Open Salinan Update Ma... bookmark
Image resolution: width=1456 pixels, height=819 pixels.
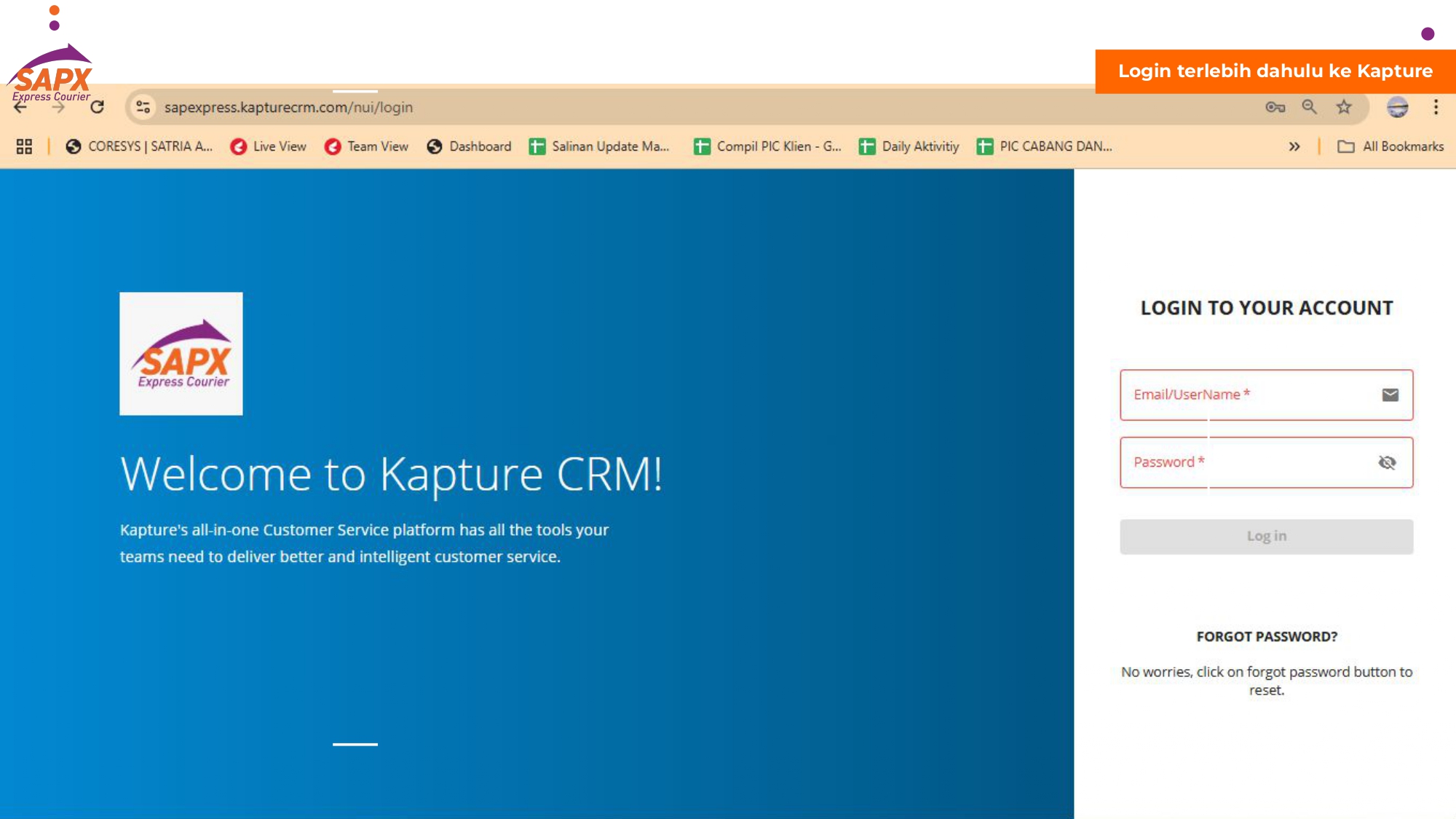click(599, 146)
